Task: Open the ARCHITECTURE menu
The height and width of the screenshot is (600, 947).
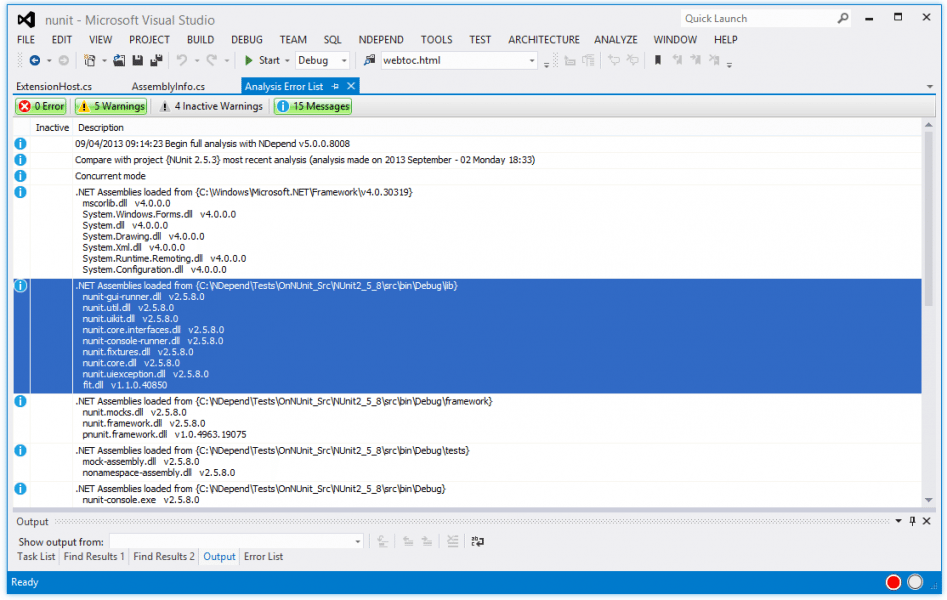Action: (x=544, y=40)
